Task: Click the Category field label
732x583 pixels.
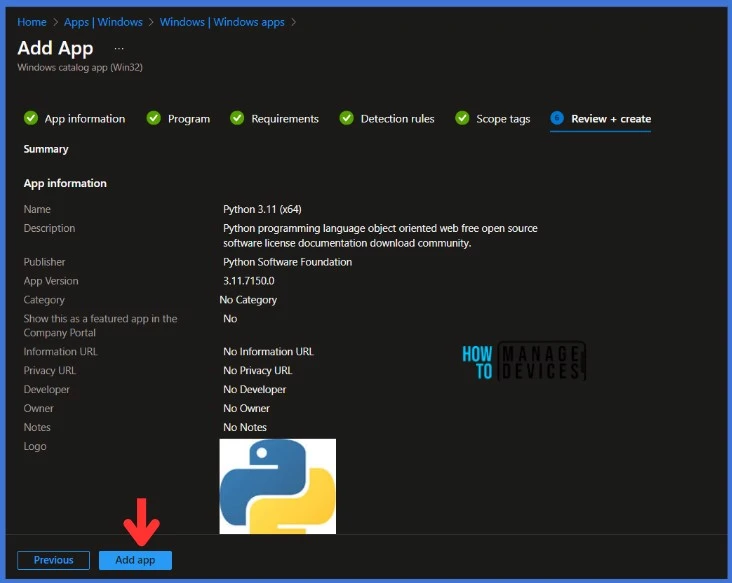Action: (x=44, y=300)
